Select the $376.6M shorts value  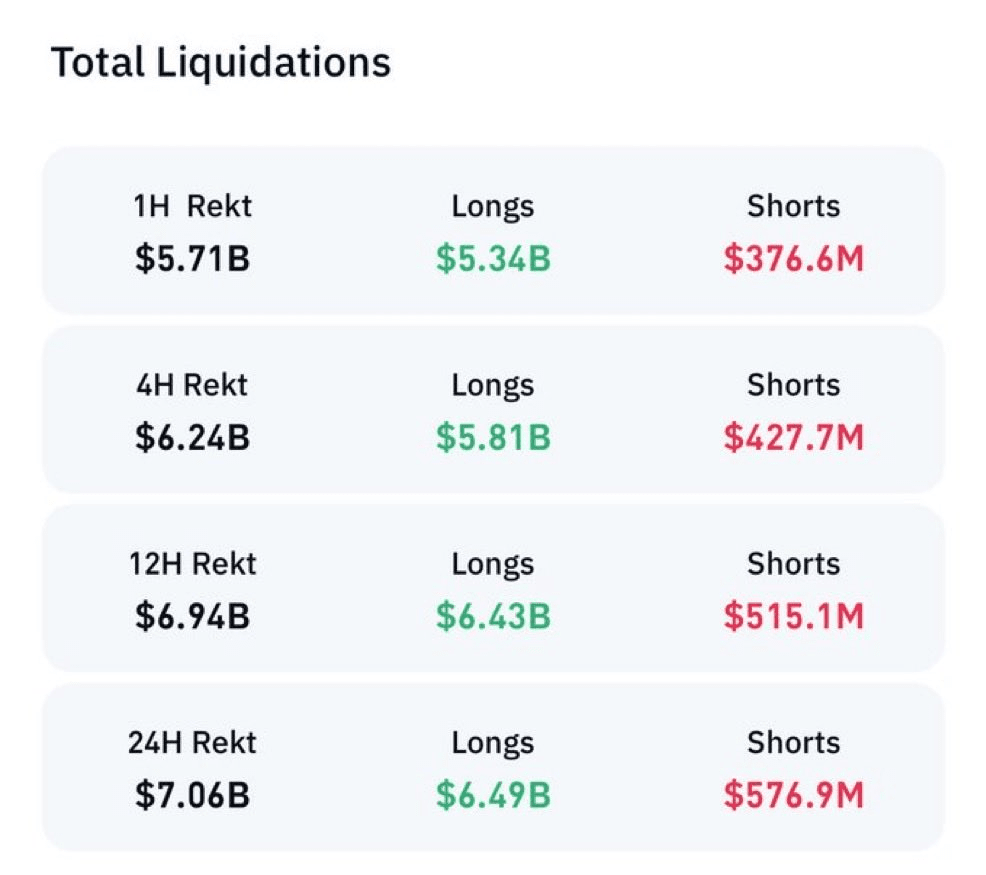pyautogui.click(x=793, y=259)
